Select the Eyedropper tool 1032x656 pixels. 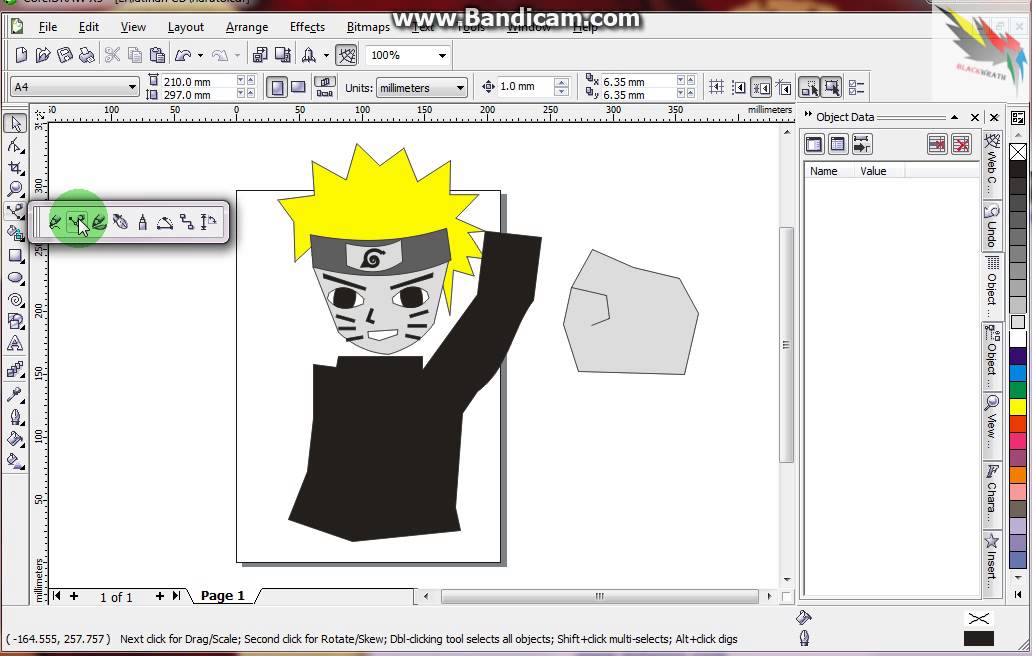pyautogui.click(x=15, y=395)
